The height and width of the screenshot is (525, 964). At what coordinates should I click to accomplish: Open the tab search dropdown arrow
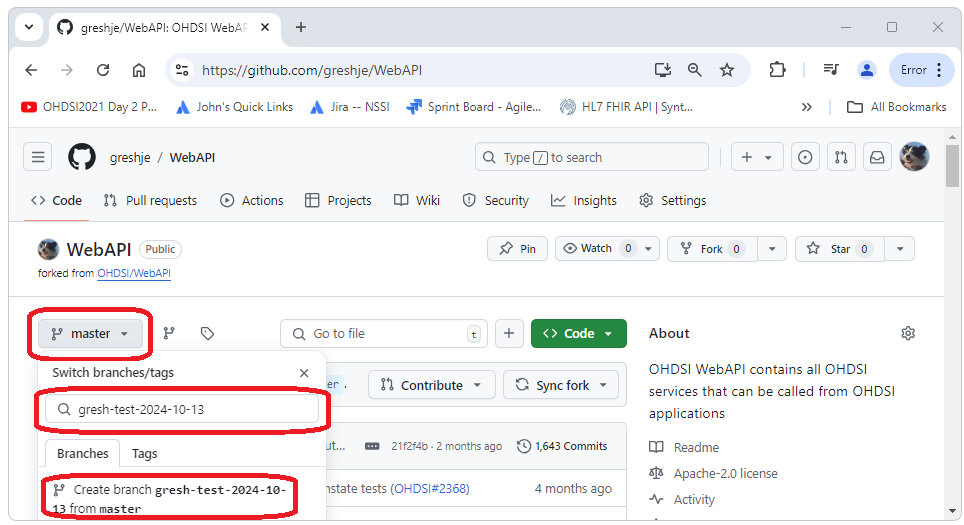[29, 27]
